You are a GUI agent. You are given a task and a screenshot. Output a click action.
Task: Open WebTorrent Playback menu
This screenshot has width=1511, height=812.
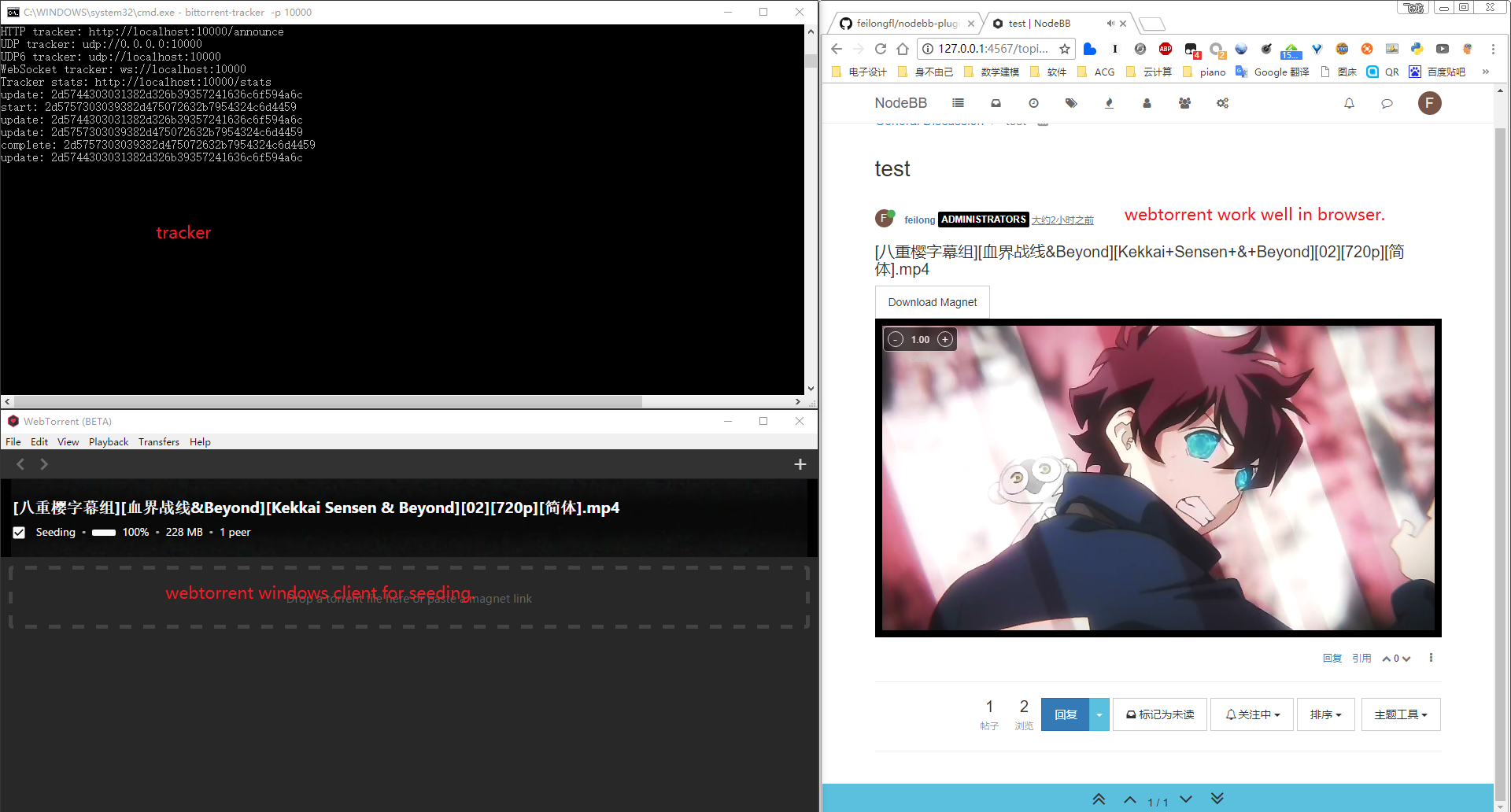pyautogui.click(x=109, y=441)
